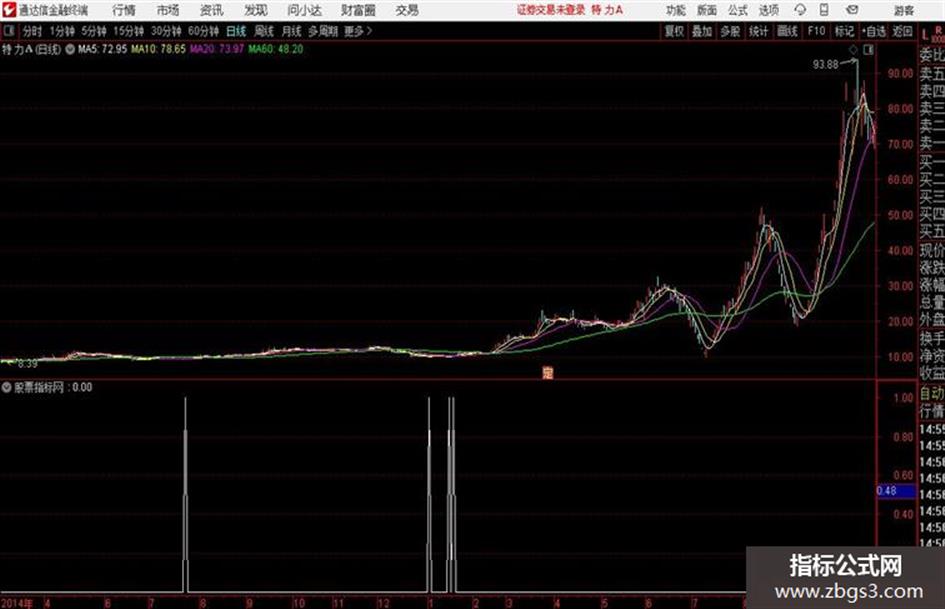Open the 发现 menu

click(256, 10)
